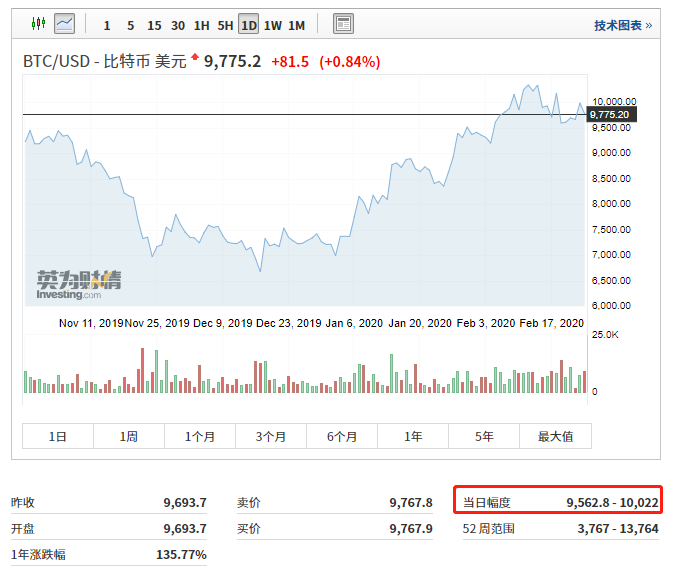
Task: Choose the 15 minute interval
Action: point(154,25)
